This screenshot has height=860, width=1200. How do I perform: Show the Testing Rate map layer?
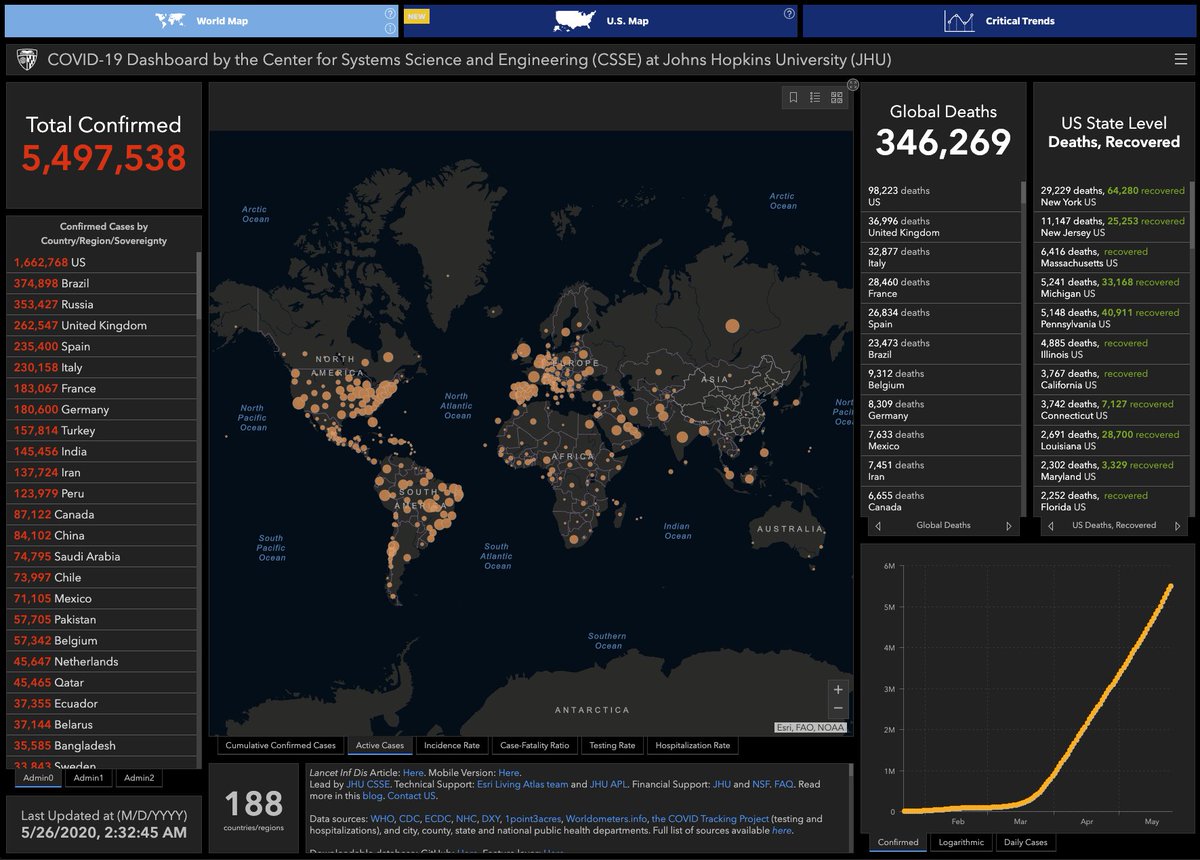[612, 745]
